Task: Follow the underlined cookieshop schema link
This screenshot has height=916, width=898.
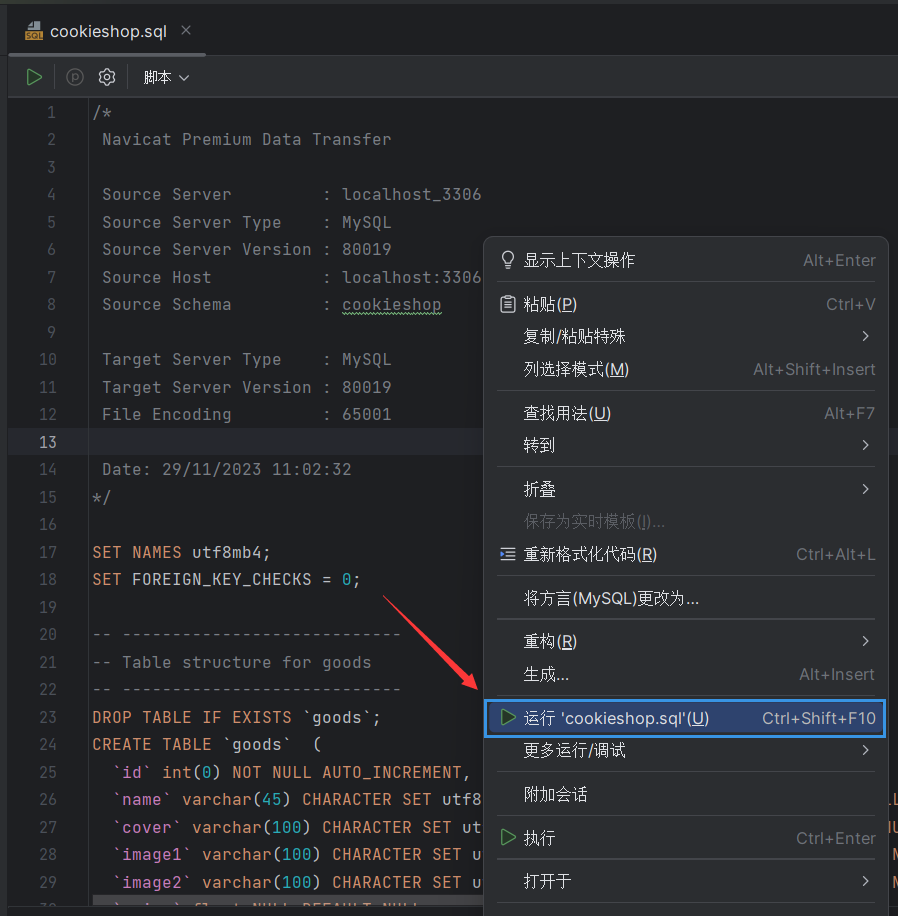Action: [392, 304]
